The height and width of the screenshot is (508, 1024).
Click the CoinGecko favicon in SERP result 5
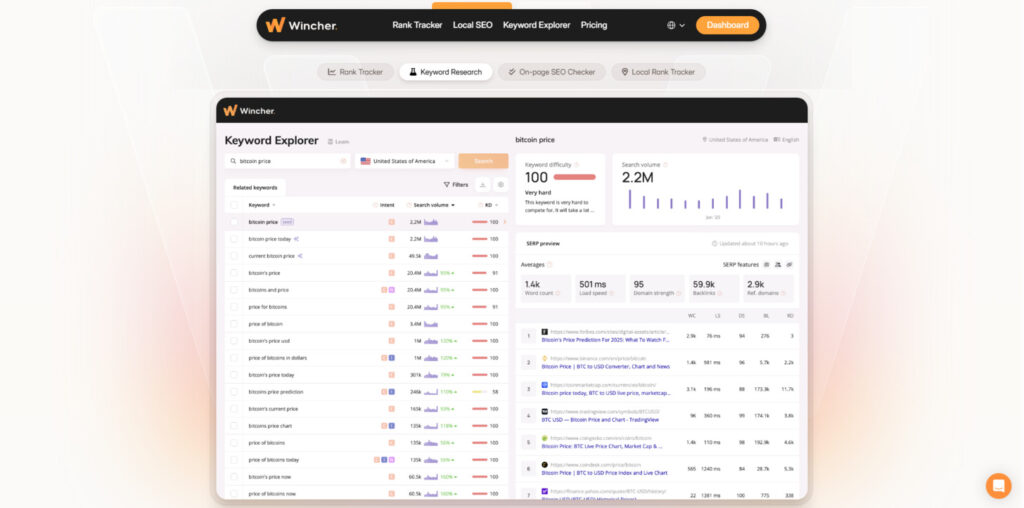[545, 438]
